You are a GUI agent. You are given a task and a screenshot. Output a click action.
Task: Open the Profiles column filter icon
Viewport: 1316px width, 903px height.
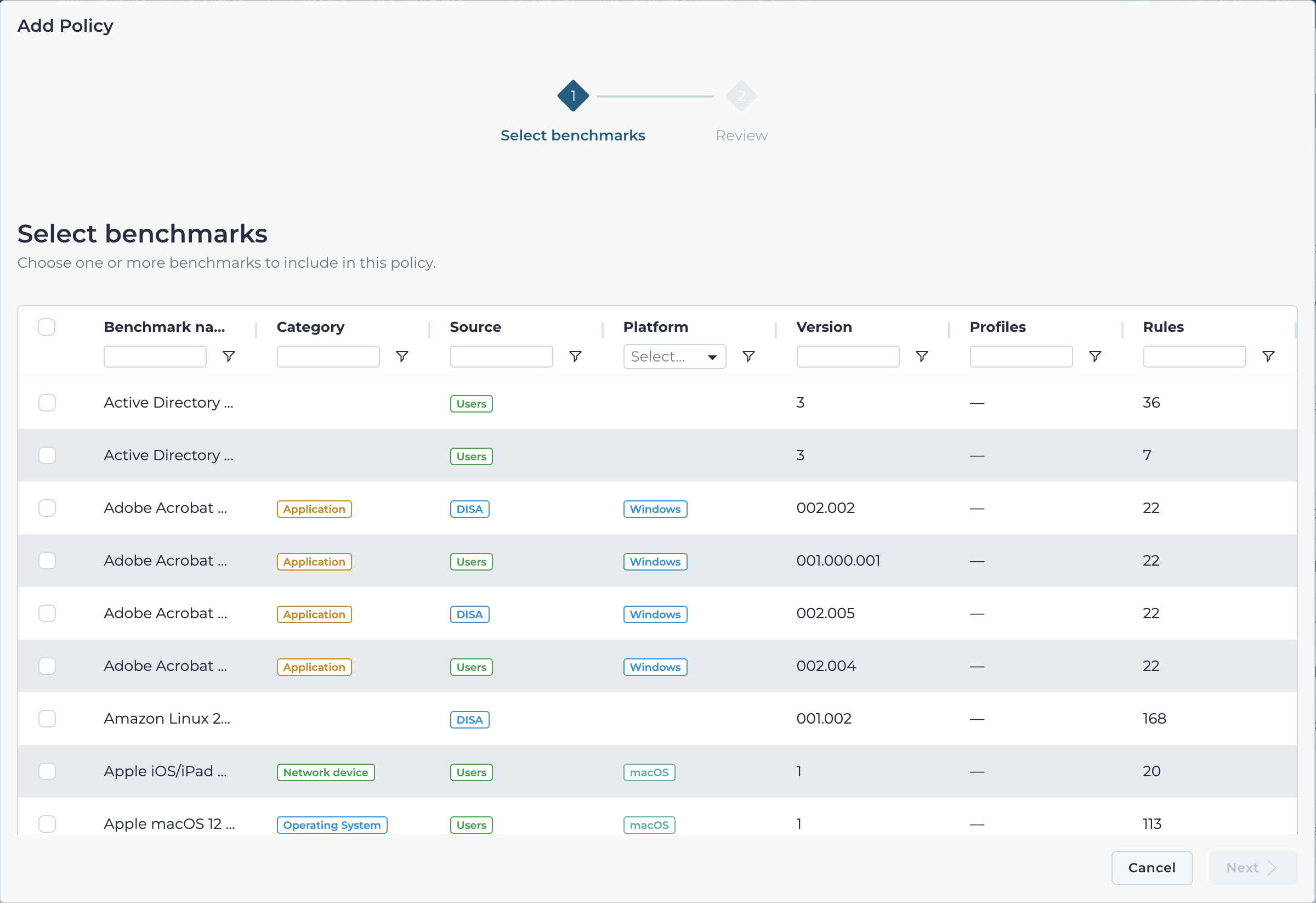pyautogui.click(x=1095, y=357)
